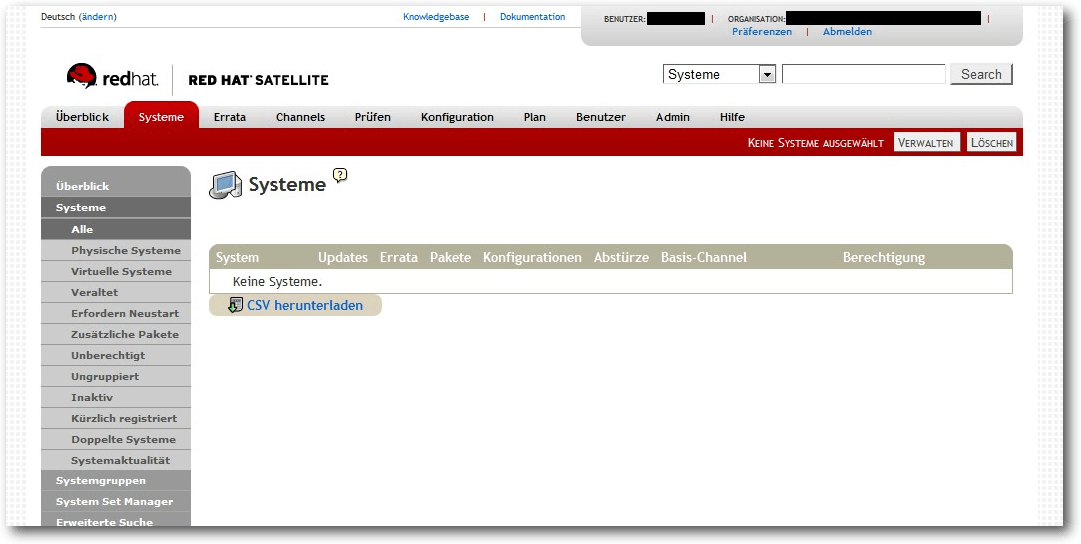
Task: Sort by the Basis-Channel column header
Action: (x=703, y=258)
